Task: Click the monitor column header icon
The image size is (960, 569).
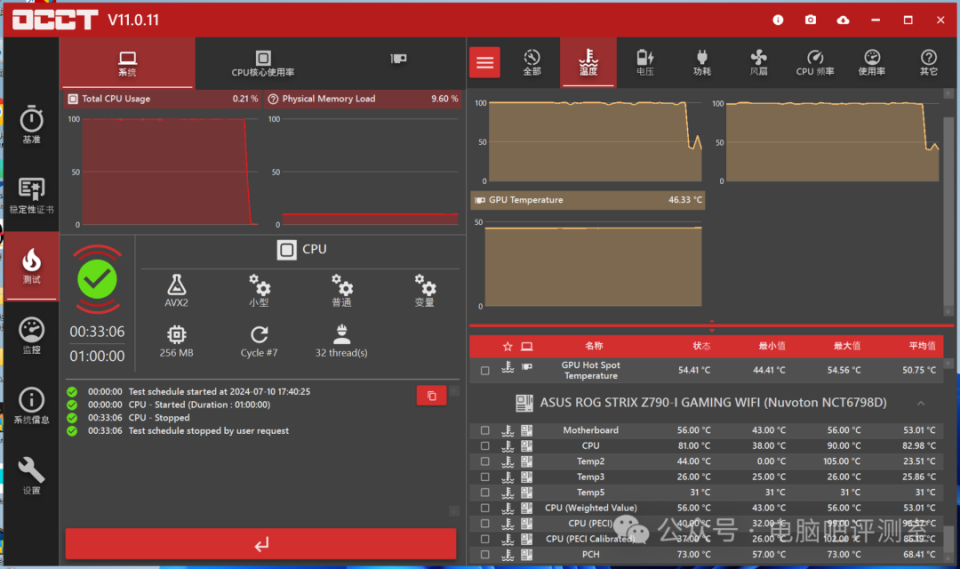Action: click(527, 347)
